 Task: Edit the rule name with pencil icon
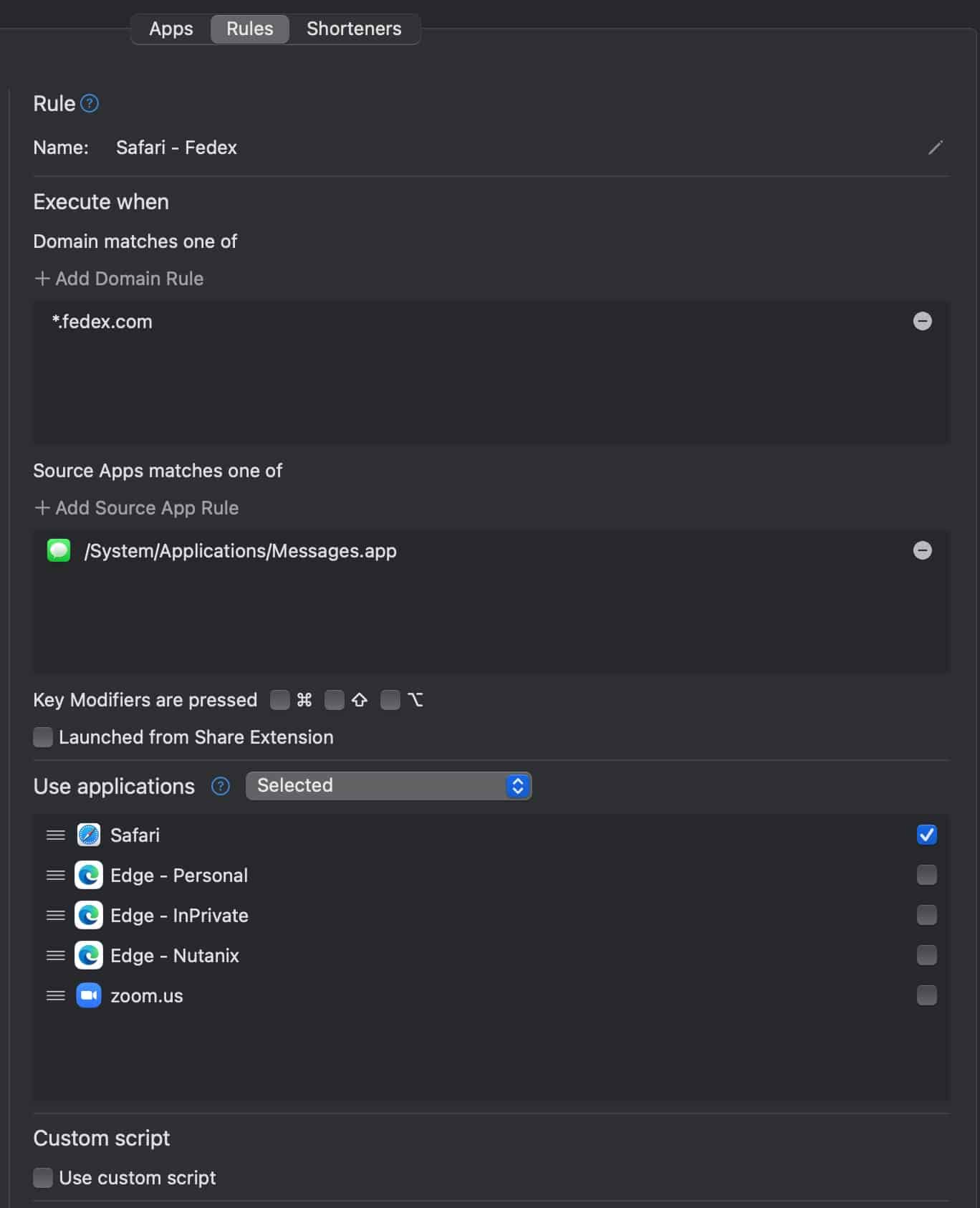tap(935, 148)
